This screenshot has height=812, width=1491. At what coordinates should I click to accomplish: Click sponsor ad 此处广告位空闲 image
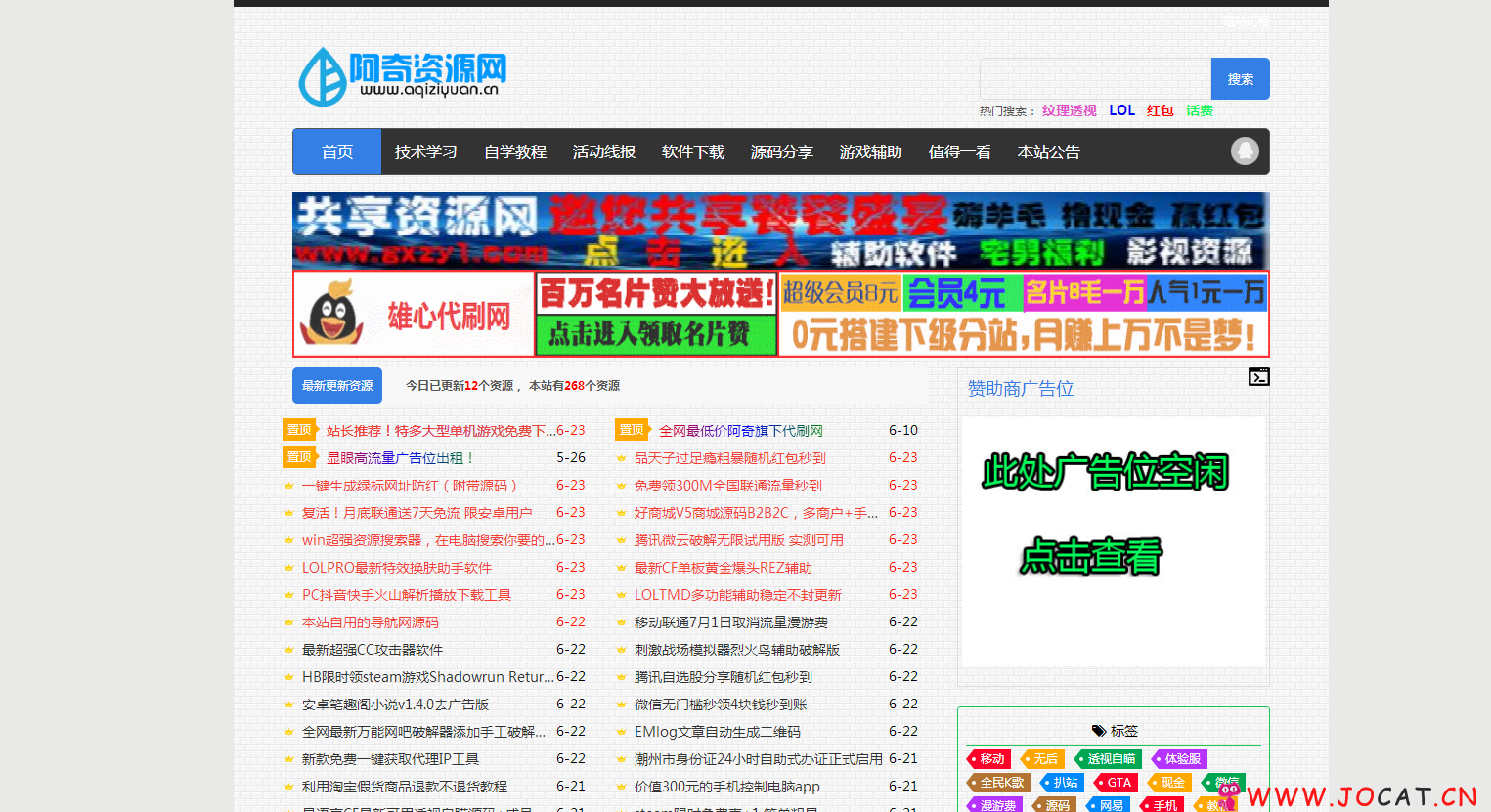[x=1114, y=542]
